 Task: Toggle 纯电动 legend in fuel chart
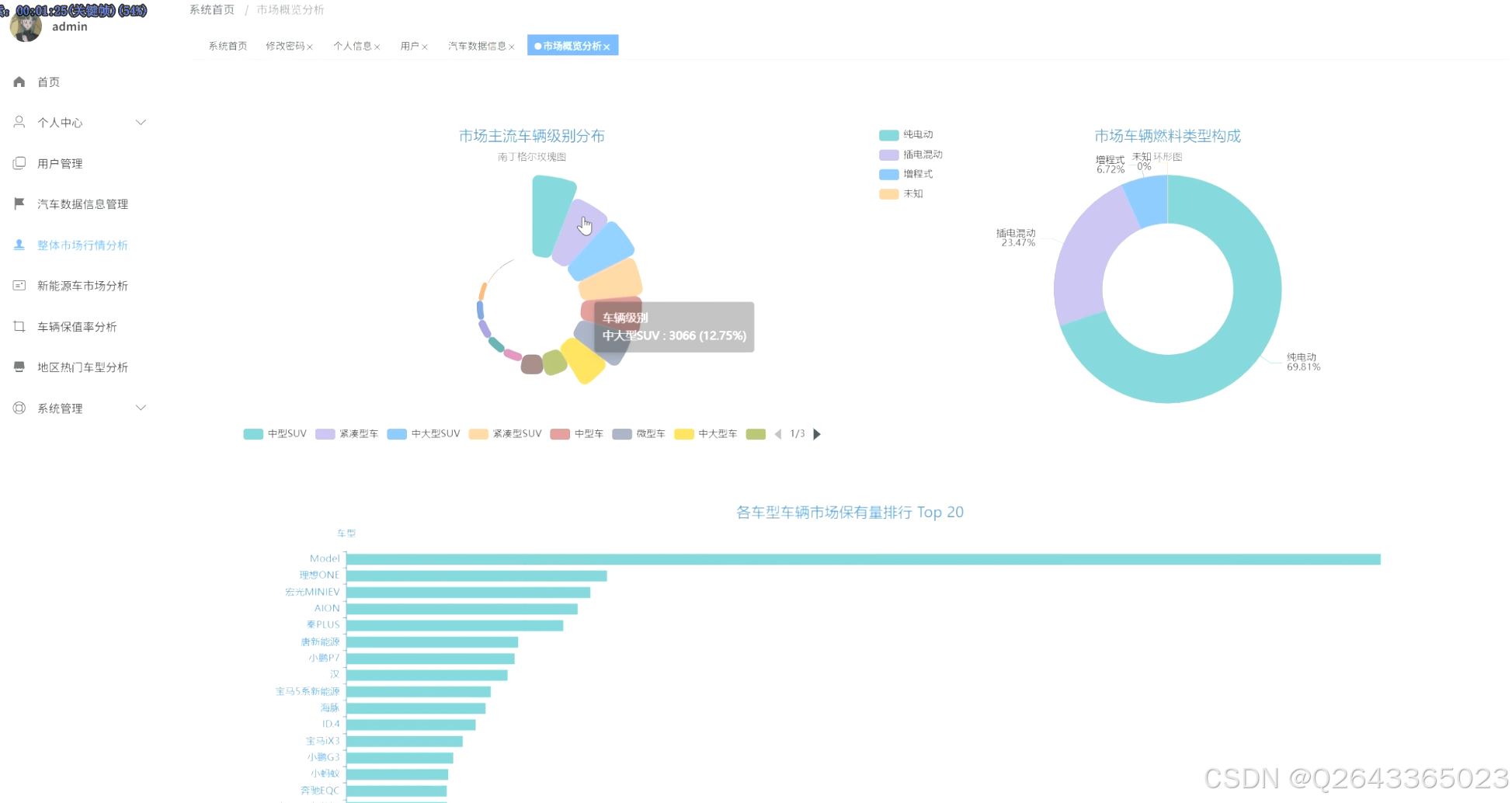tap(906, 134)
